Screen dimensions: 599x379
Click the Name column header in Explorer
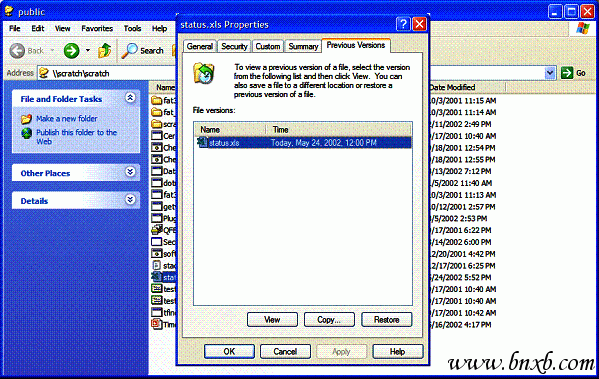pyautogui.click(x=164, y=87)
